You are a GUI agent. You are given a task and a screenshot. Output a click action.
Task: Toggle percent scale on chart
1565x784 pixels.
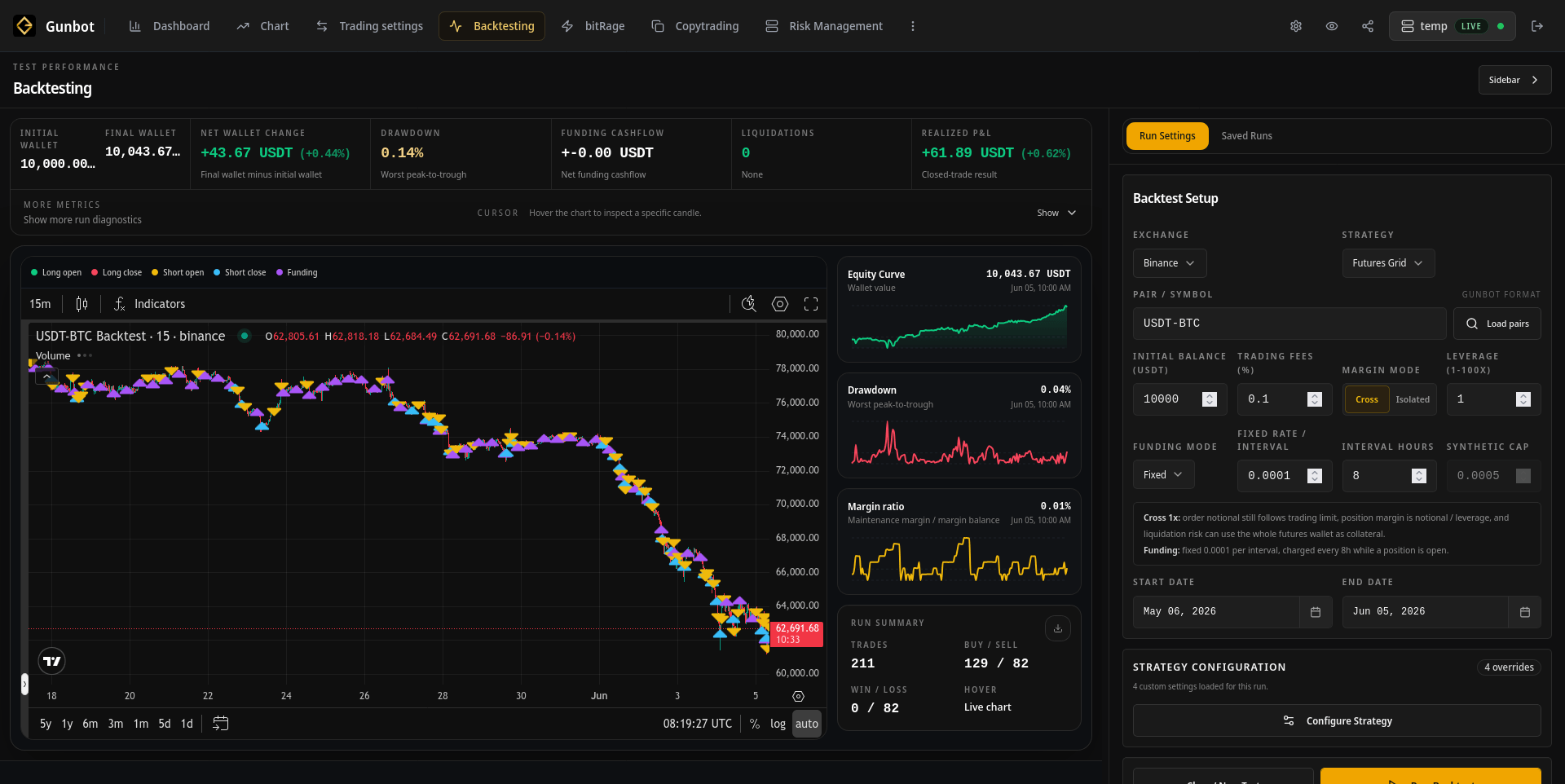point(755,724)
